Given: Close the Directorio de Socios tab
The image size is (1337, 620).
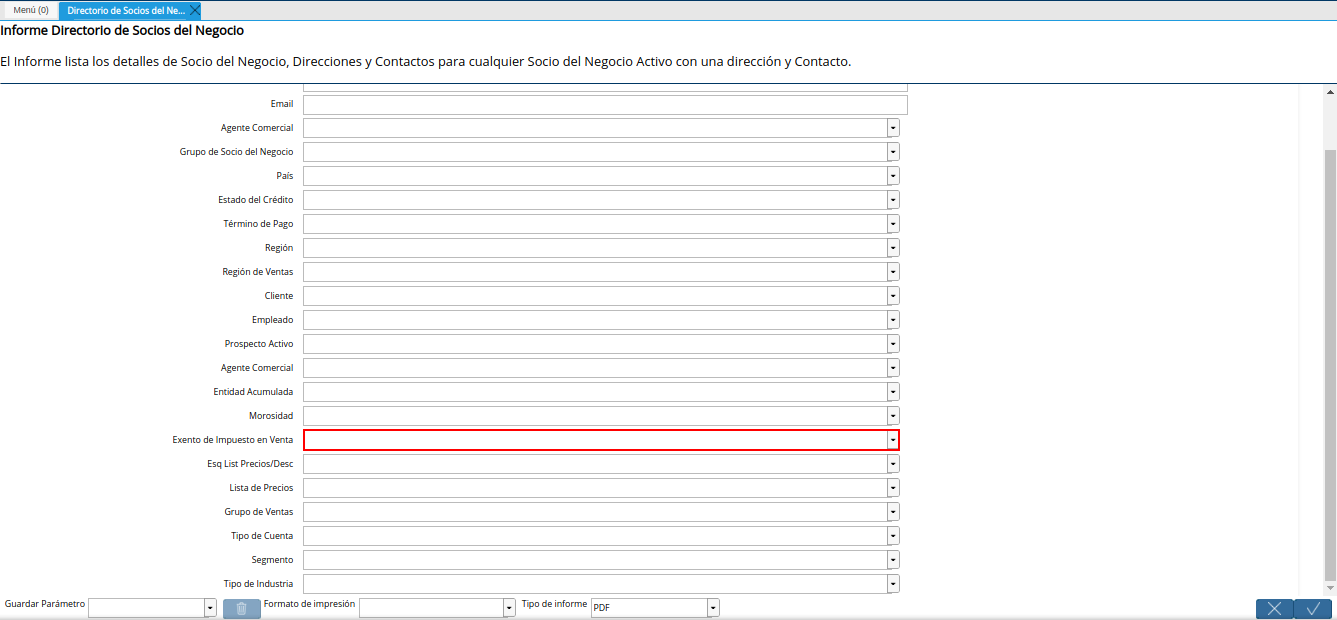Looking at the screenshot, I should tap(195, 10).
